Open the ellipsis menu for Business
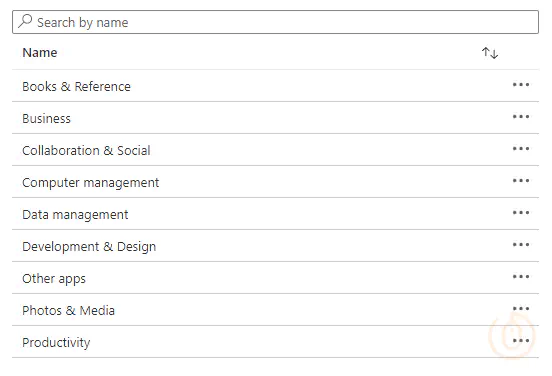Viewport: 552px width, 376px height. tap(521, 117)
